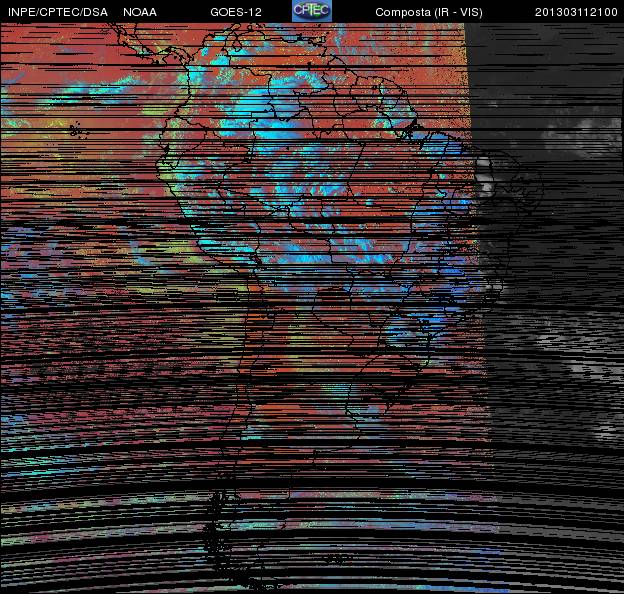
Task: Click the GOES-12 satellite label
Action: 236,12
